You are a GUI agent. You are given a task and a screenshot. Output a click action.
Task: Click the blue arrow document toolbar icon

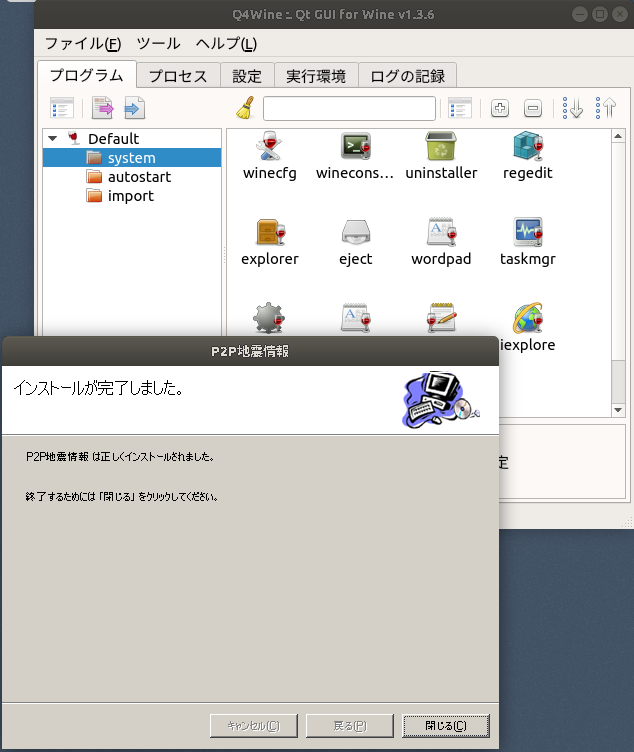[135, 108]
